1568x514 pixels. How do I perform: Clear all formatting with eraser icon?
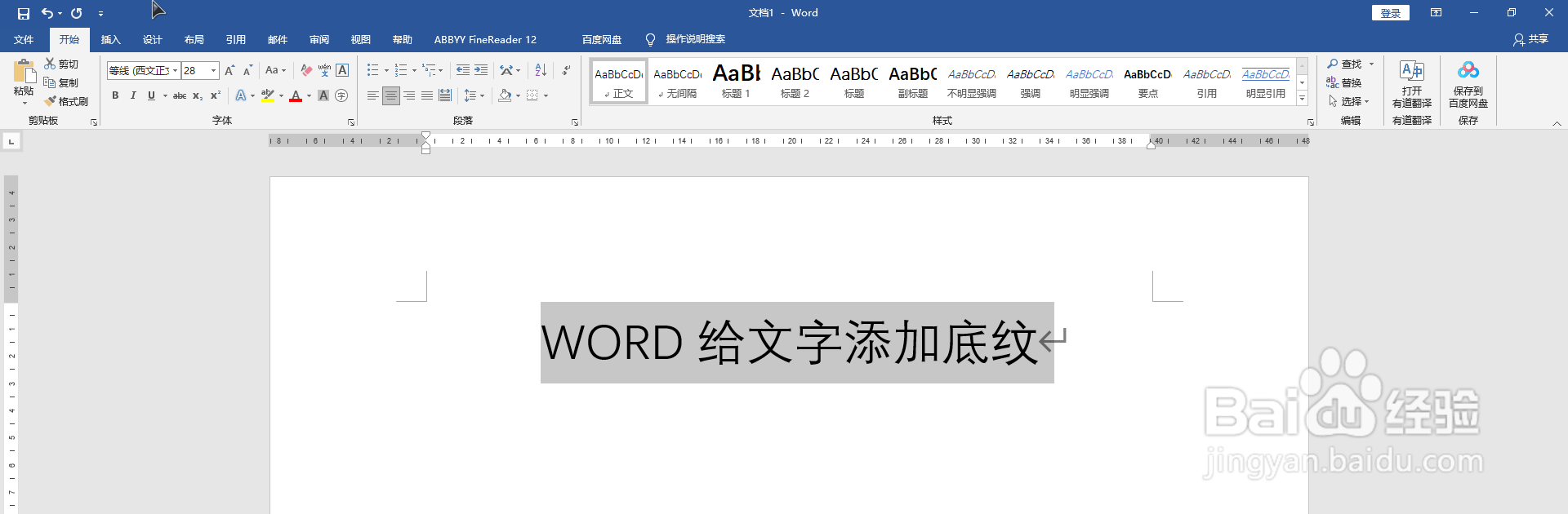click(306, 70)
